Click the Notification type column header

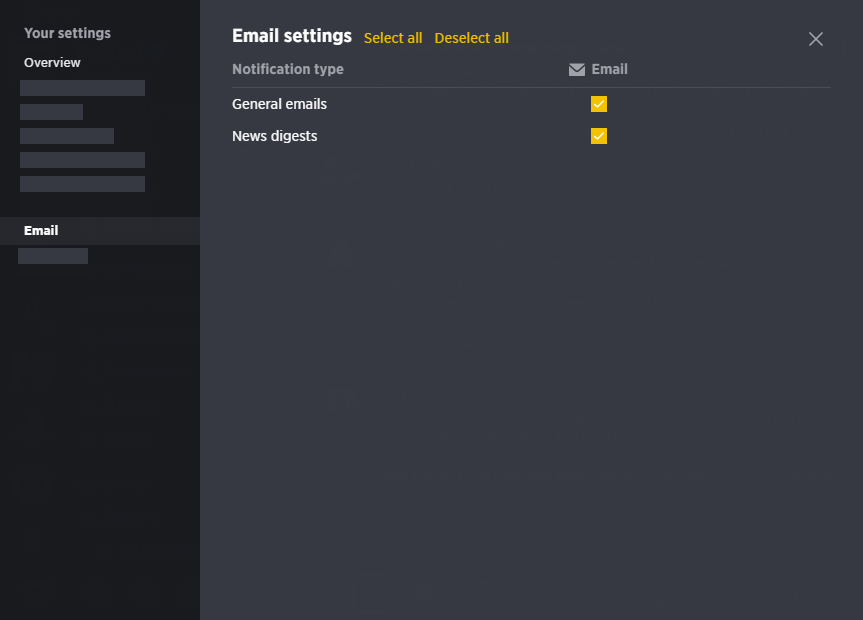click(x=287, y=69)
